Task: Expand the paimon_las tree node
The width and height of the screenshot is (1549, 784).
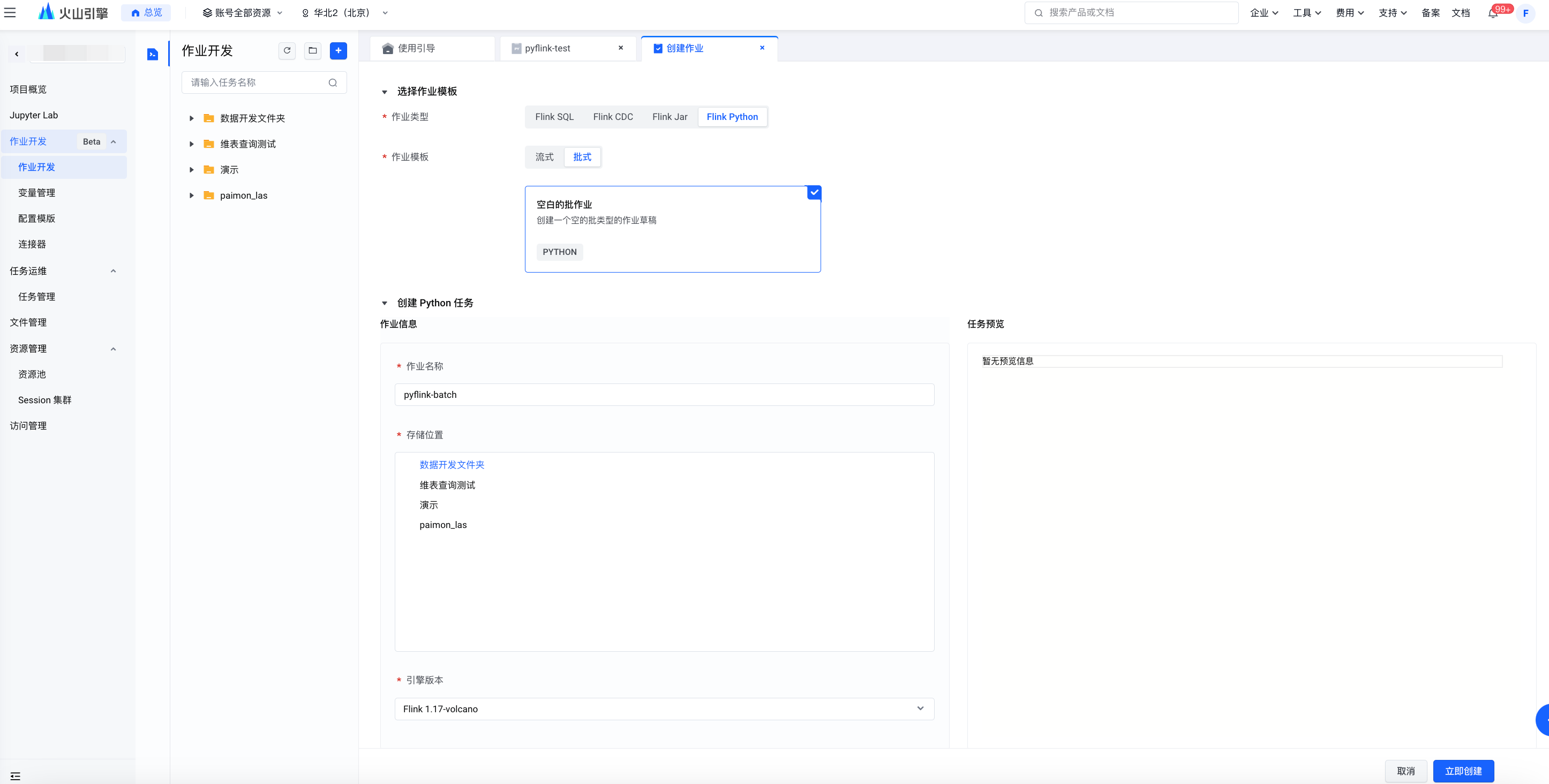Action: tap(192, 196)
